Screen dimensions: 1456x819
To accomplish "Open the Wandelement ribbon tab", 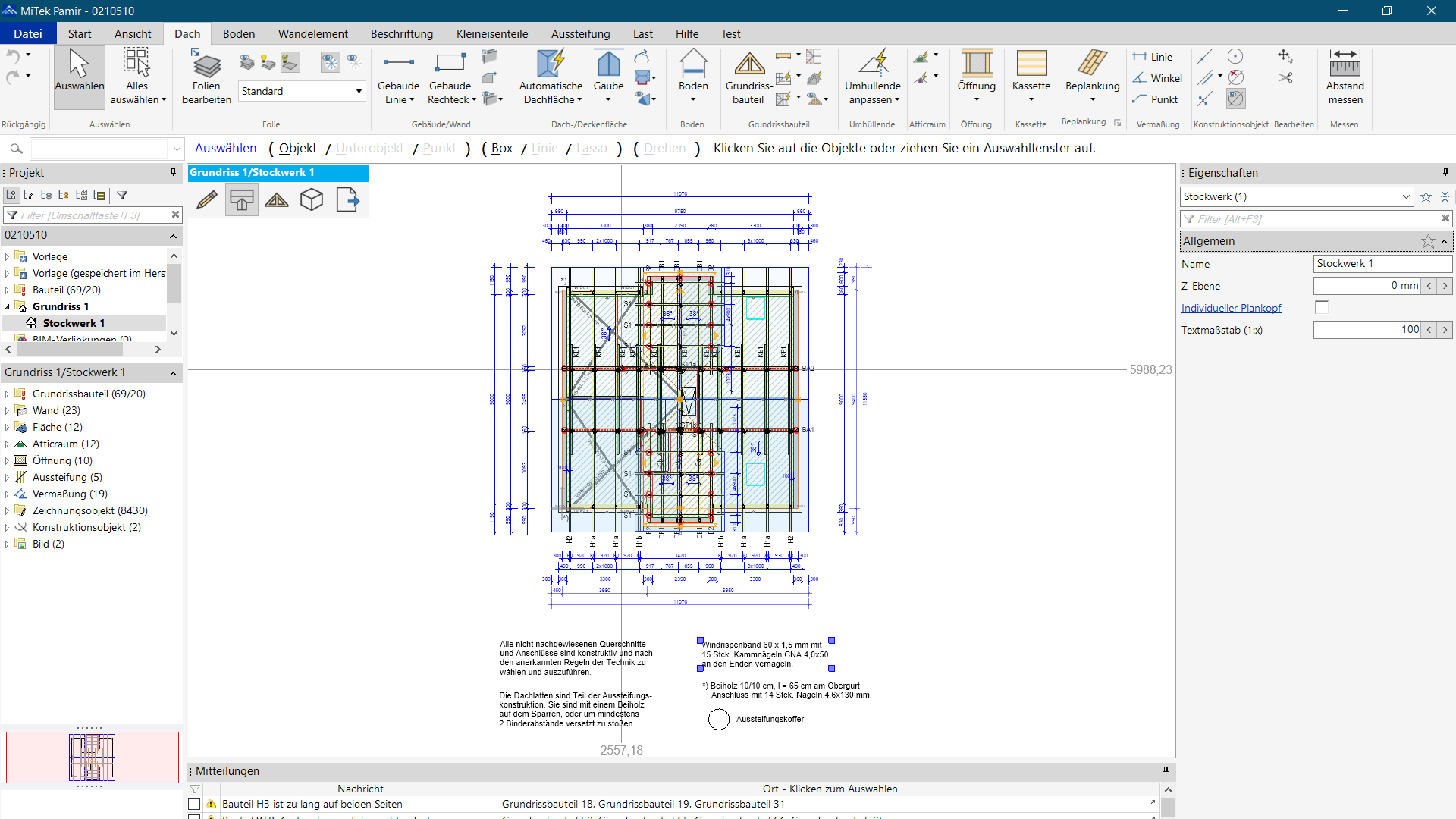I will tap(312, 33).
